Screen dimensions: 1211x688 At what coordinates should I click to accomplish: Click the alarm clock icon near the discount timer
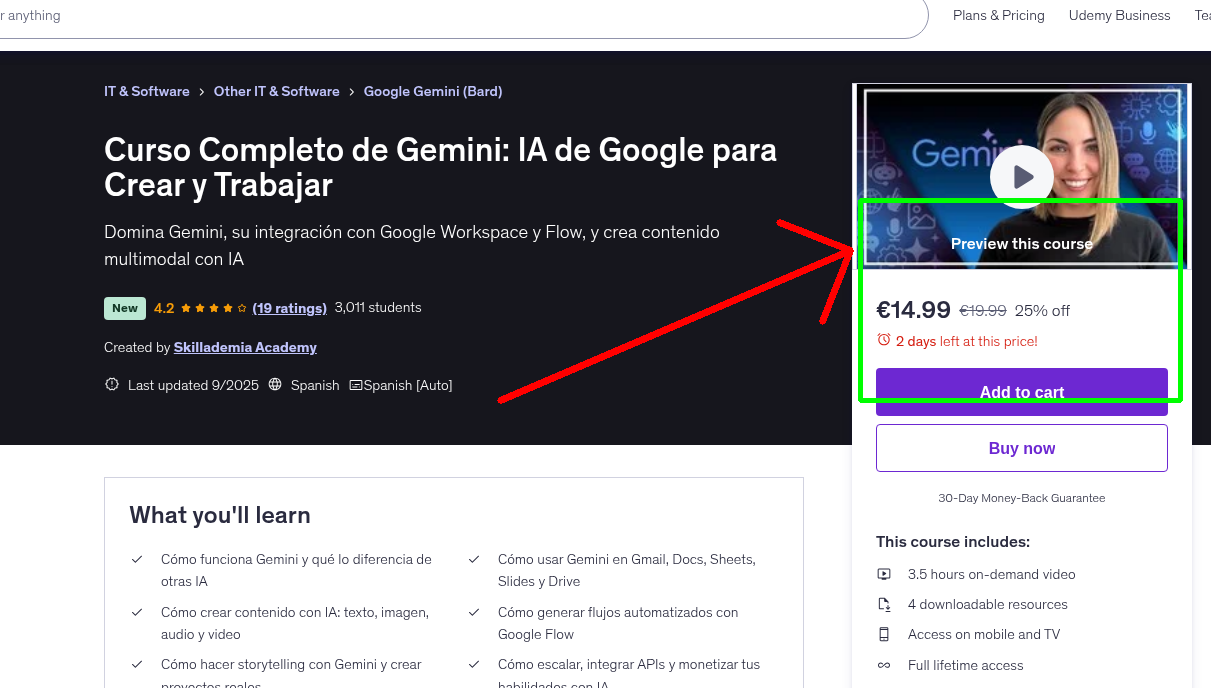(885, 340)
